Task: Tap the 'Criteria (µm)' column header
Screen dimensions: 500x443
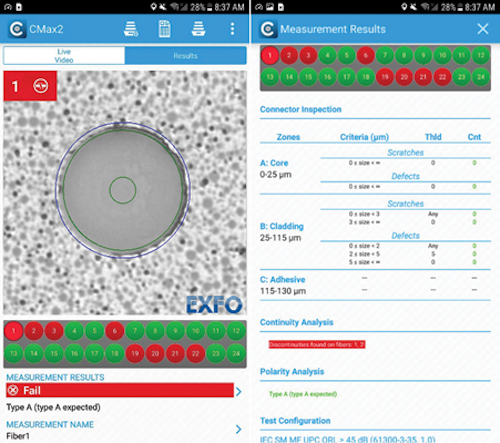Action: [x=364, y=137]
